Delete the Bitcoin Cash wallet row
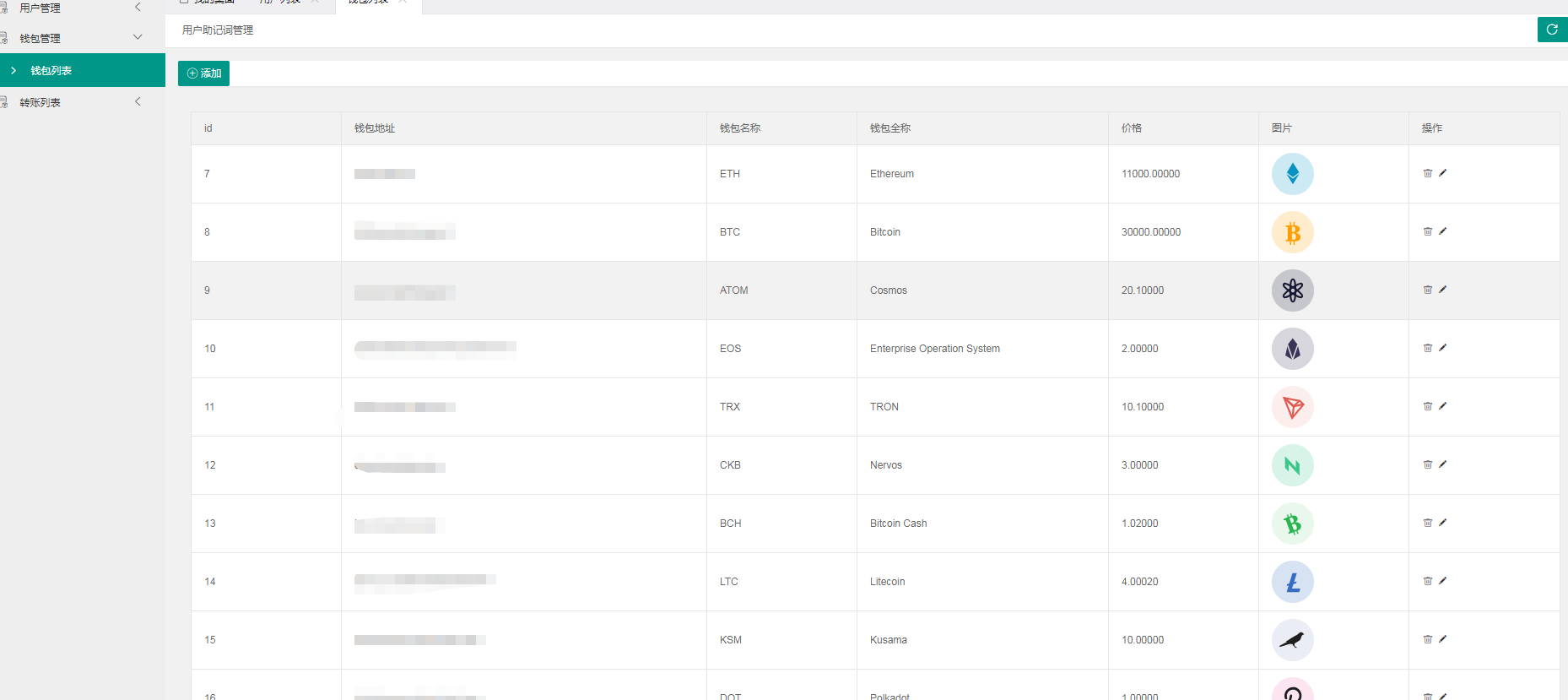 [x=1428, y=523]
